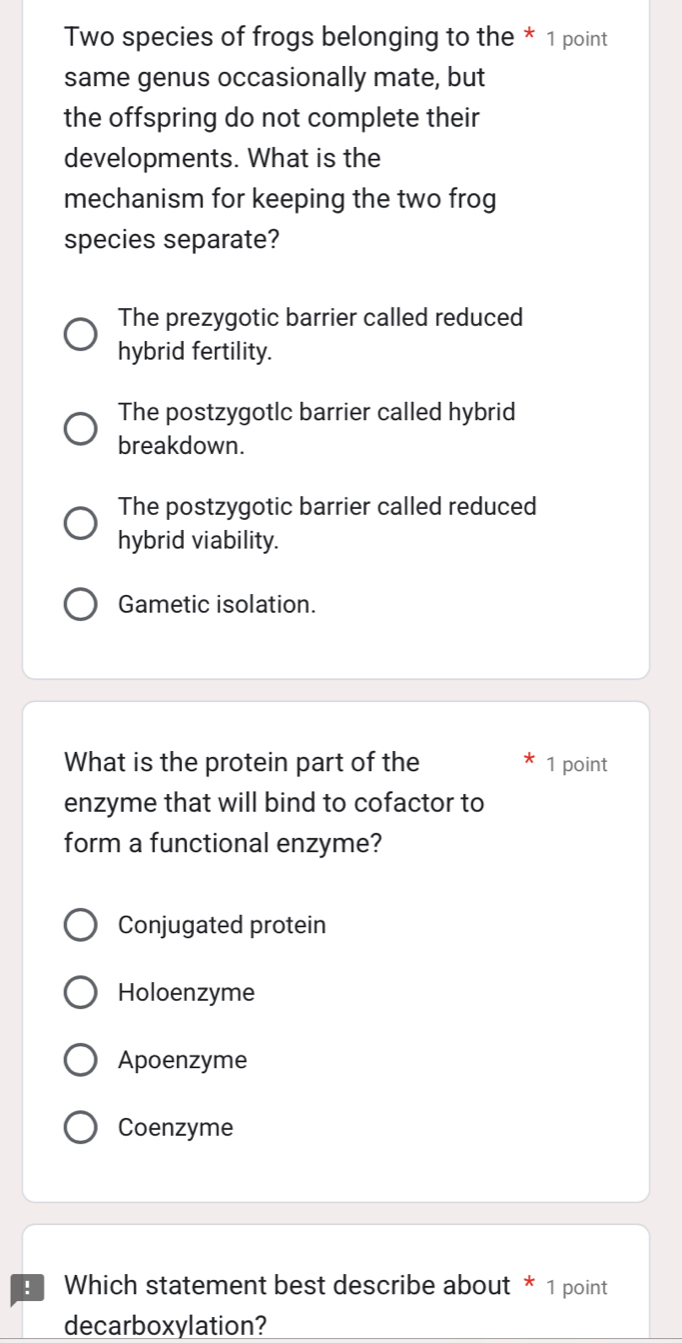682x1343 pixels.
Task: Click the error alert icon on decarboxylation question
Action: click(27, 1286)
